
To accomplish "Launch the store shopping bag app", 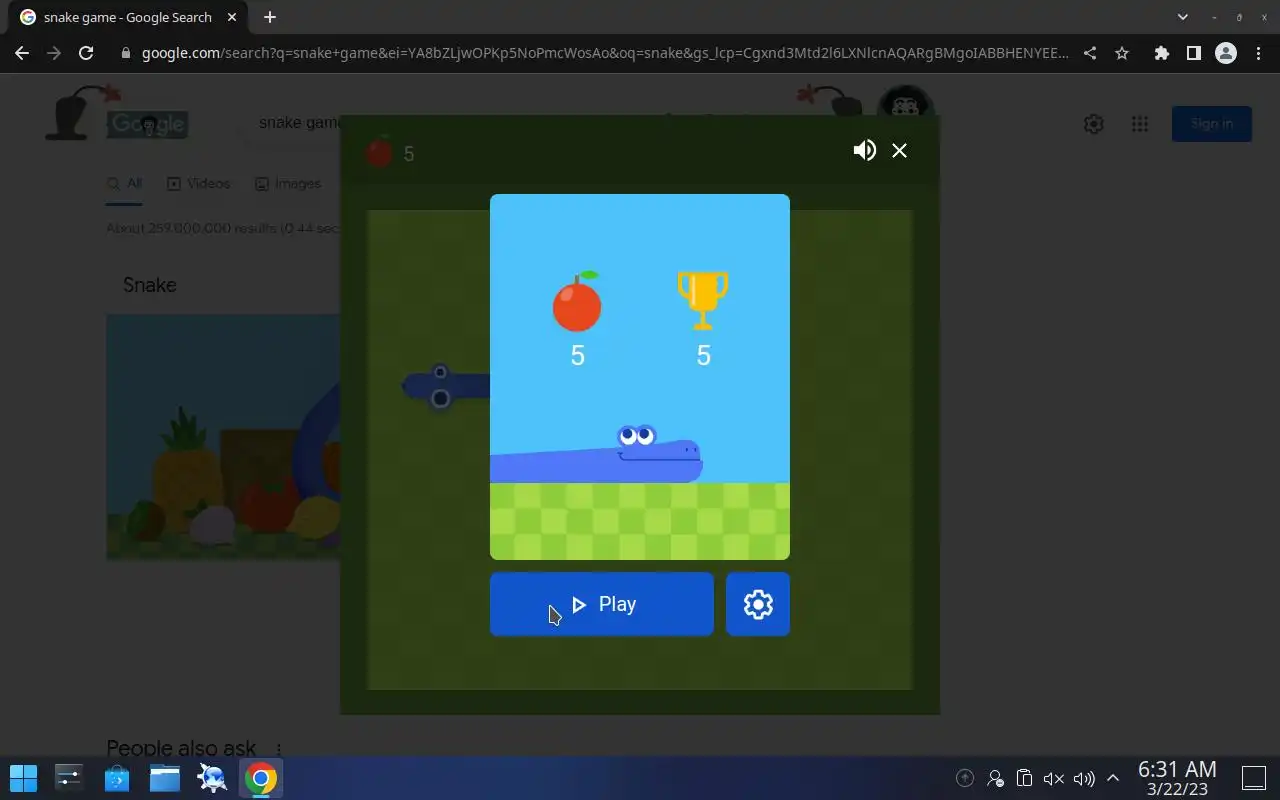I will (x=117, y=778).
